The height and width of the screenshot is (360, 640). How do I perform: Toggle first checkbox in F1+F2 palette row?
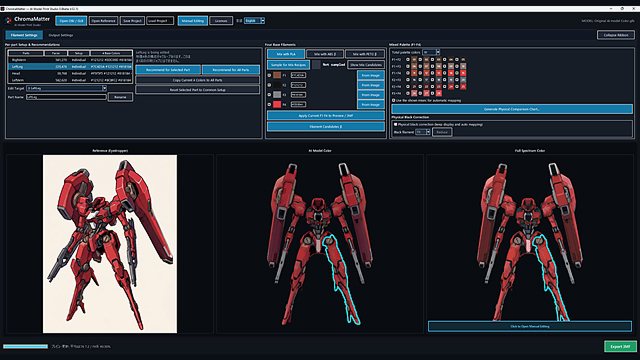[408, 60]
